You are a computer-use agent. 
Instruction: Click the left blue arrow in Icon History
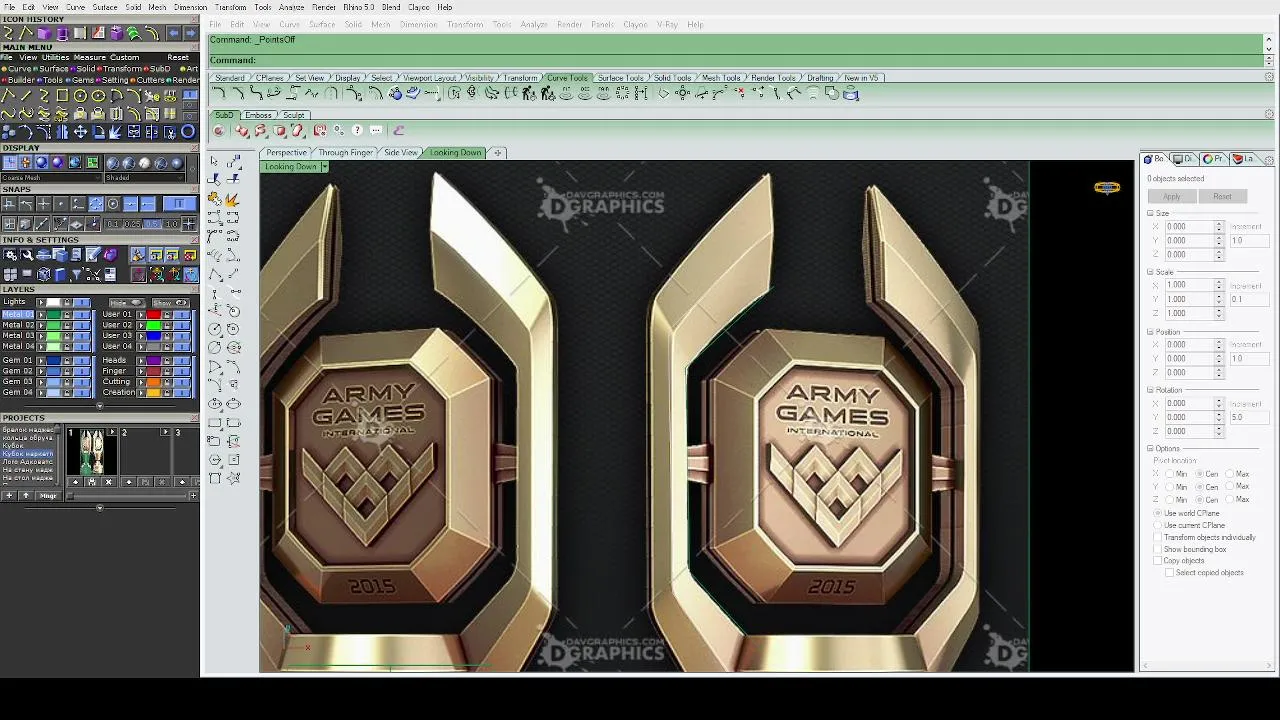[173, 33]
